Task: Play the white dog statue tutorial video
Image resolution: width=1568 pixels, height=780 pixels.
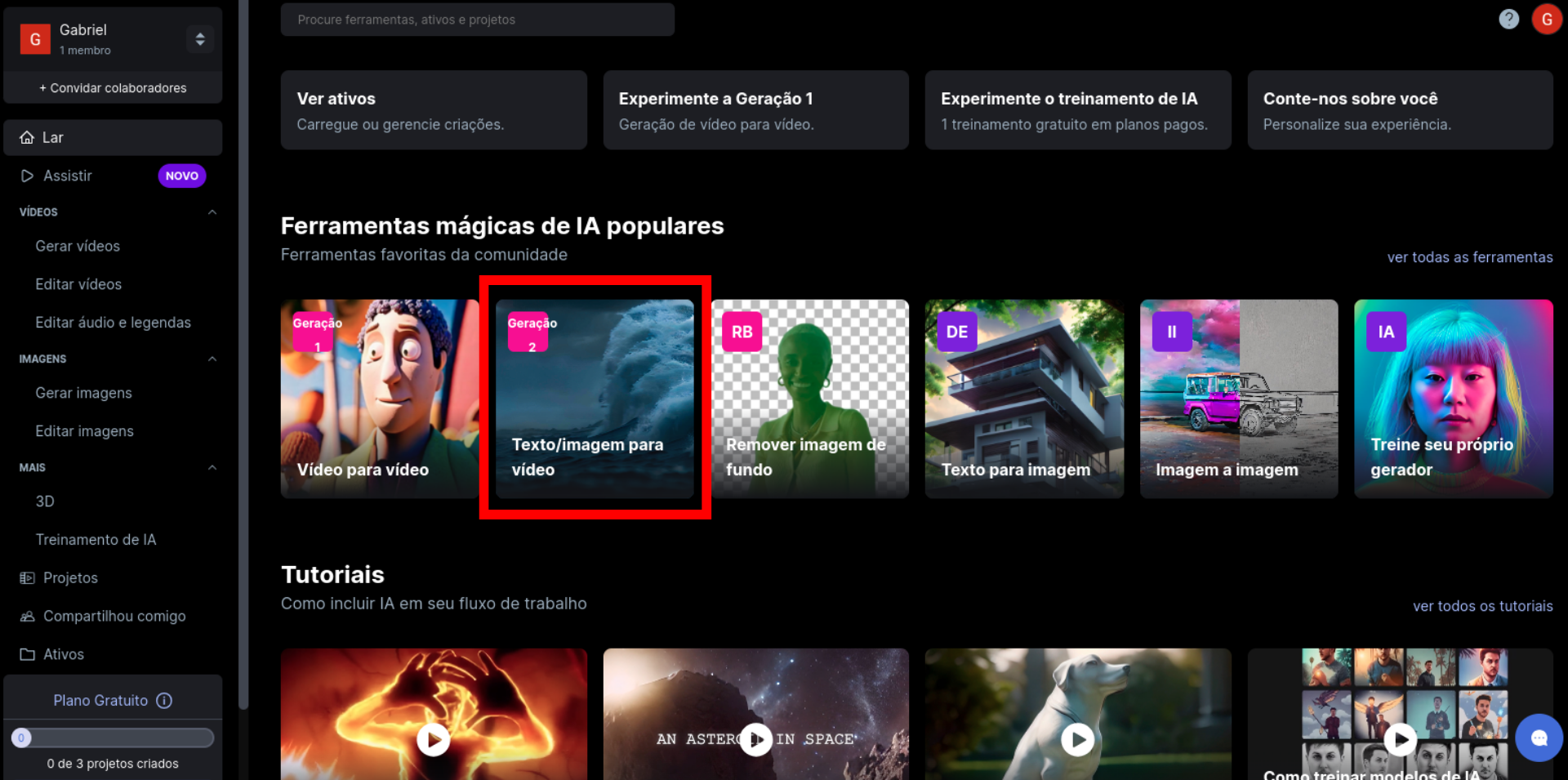Action: point(1078,740)
